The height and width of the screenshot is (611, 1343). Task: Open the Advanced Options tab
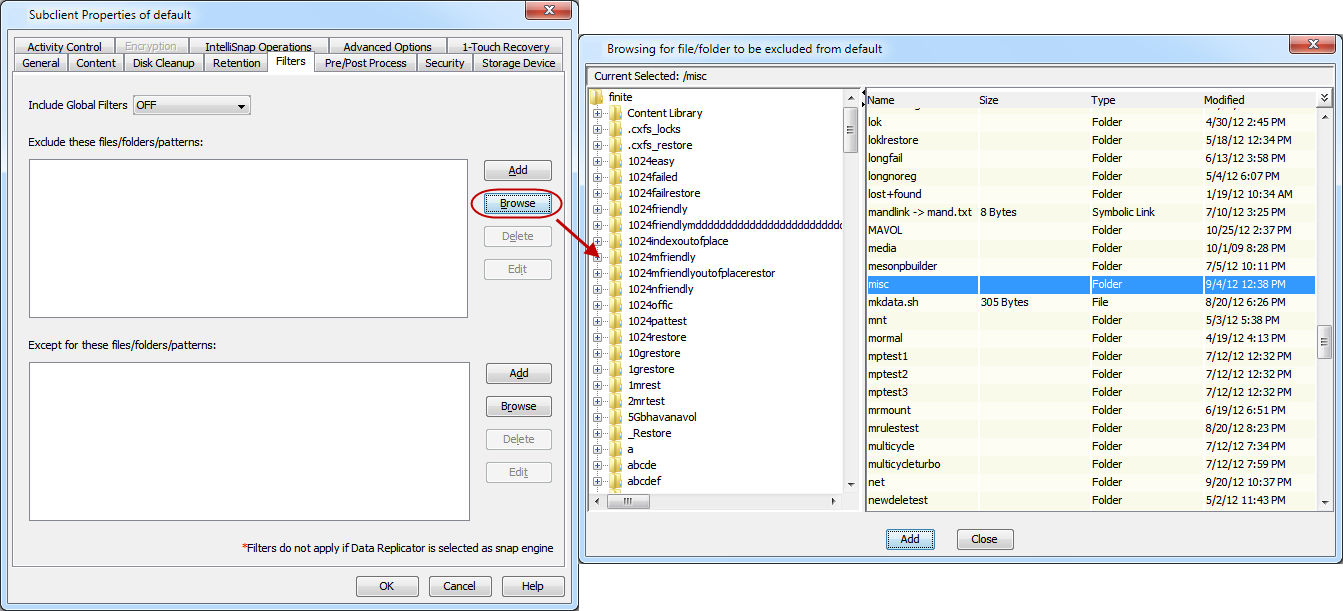pos(387,47)
